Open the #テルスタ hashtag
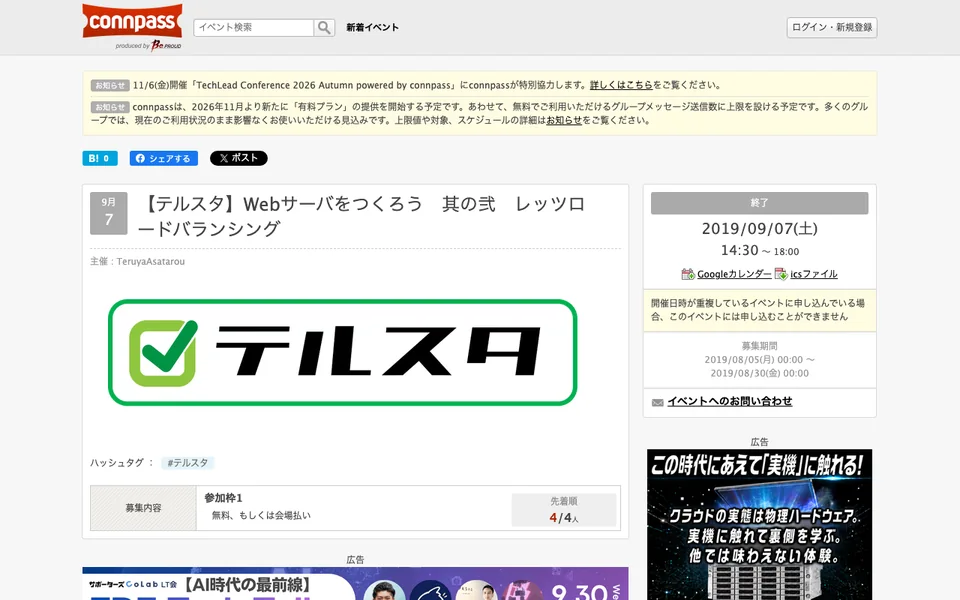The height and width of the screenshot is (600, 960). point(188,463)
